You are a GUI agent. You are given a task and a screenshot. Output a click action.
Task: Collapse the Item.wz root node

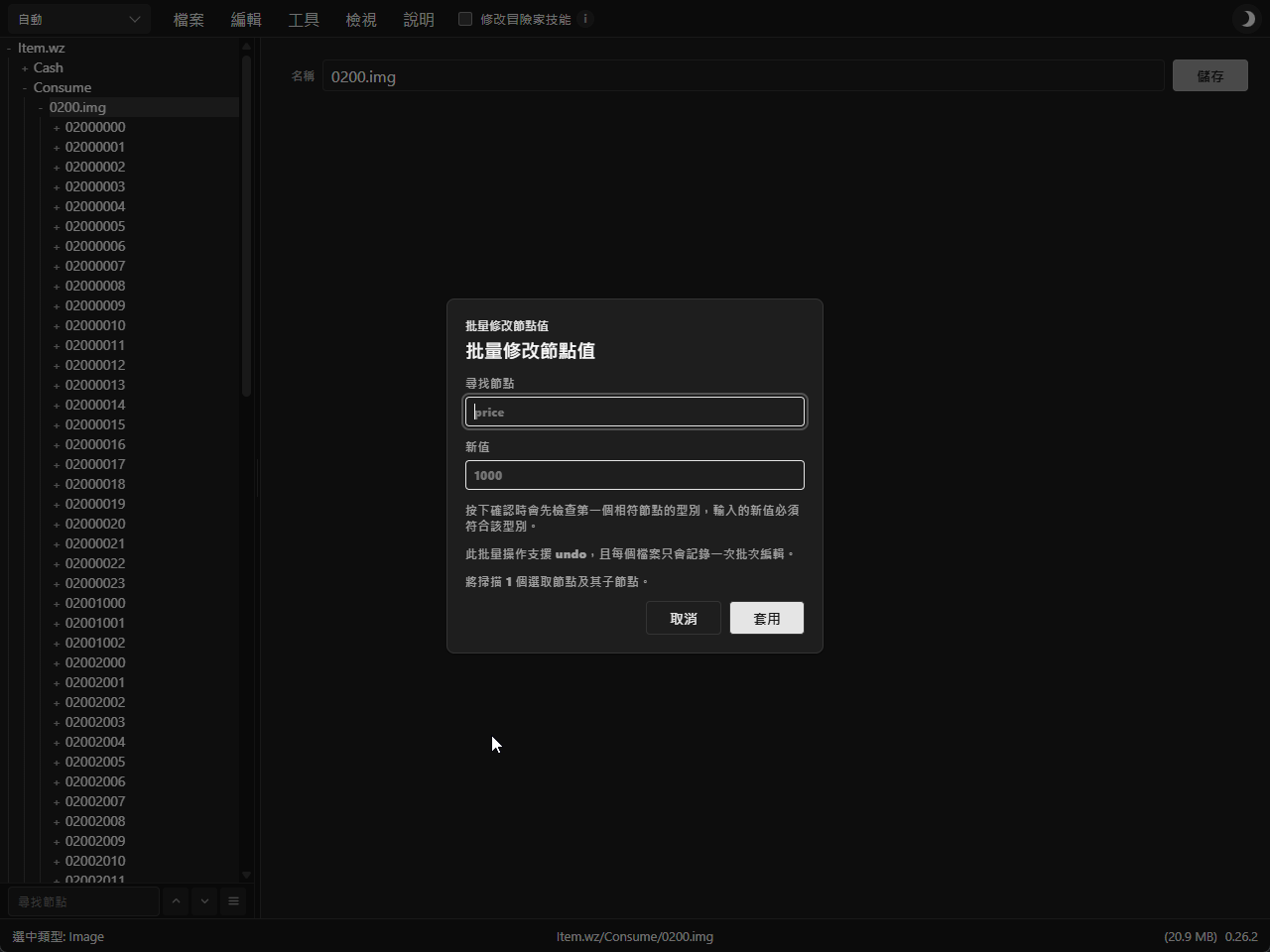pos(9,49)
